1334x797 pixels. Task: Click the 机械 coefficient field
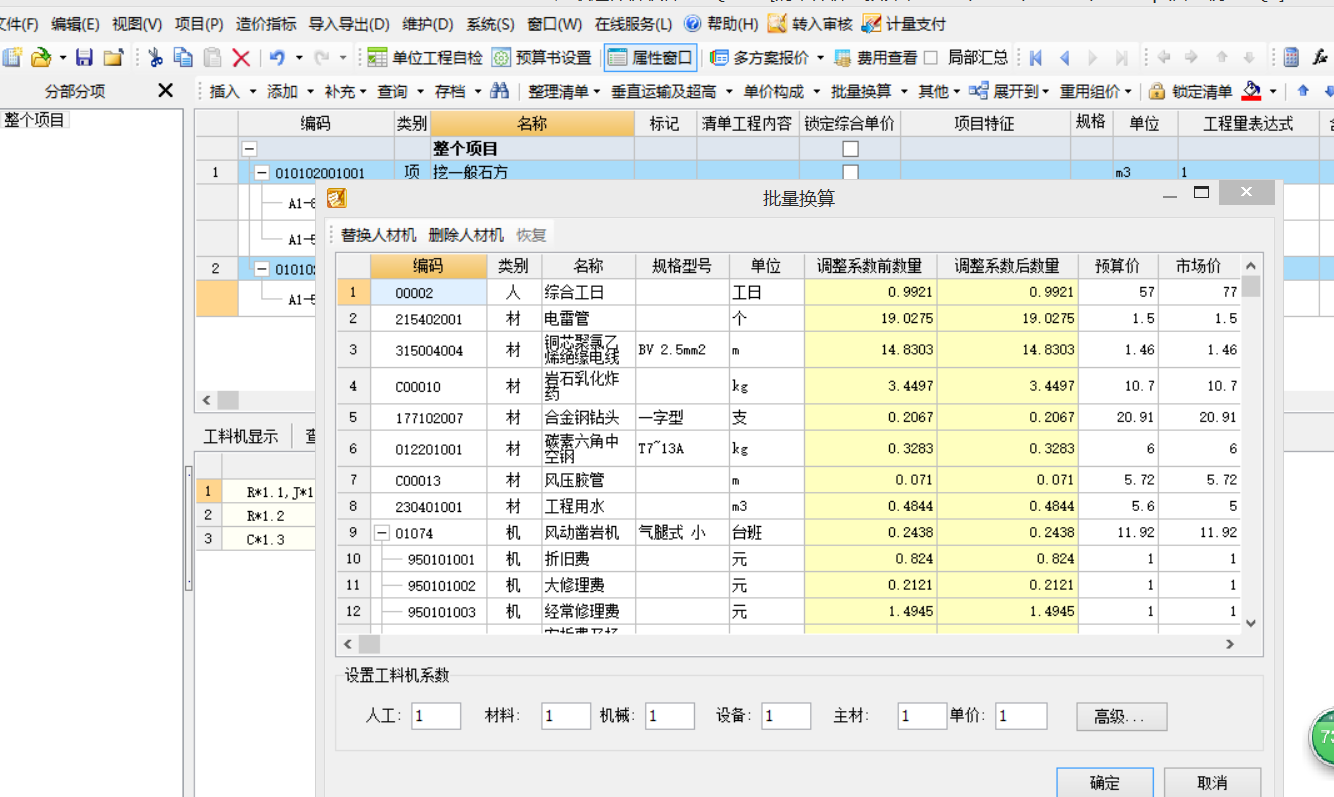670,716
